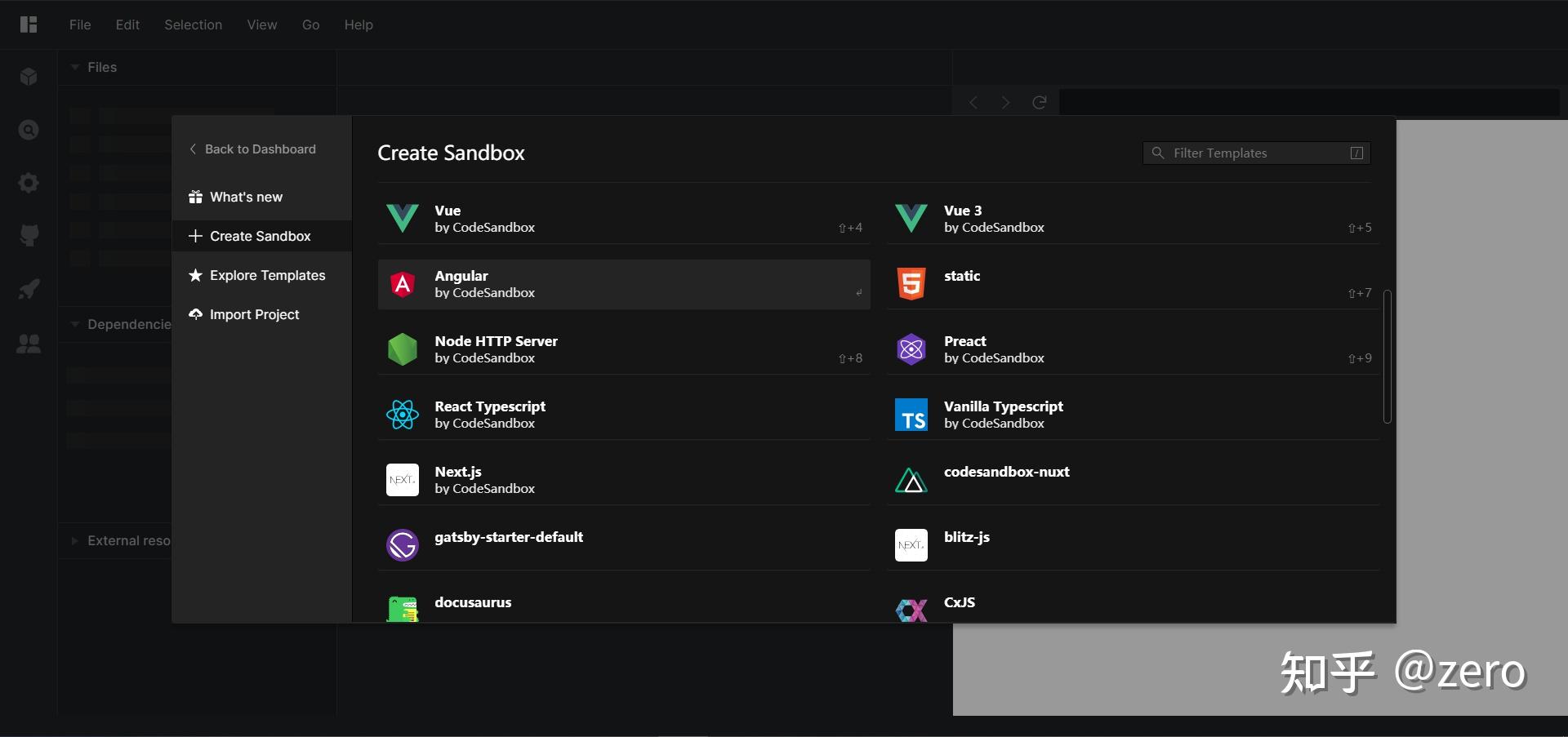Click the template list scrollbar
This screenshot has height=737, width=1568.
point(1388,357)
